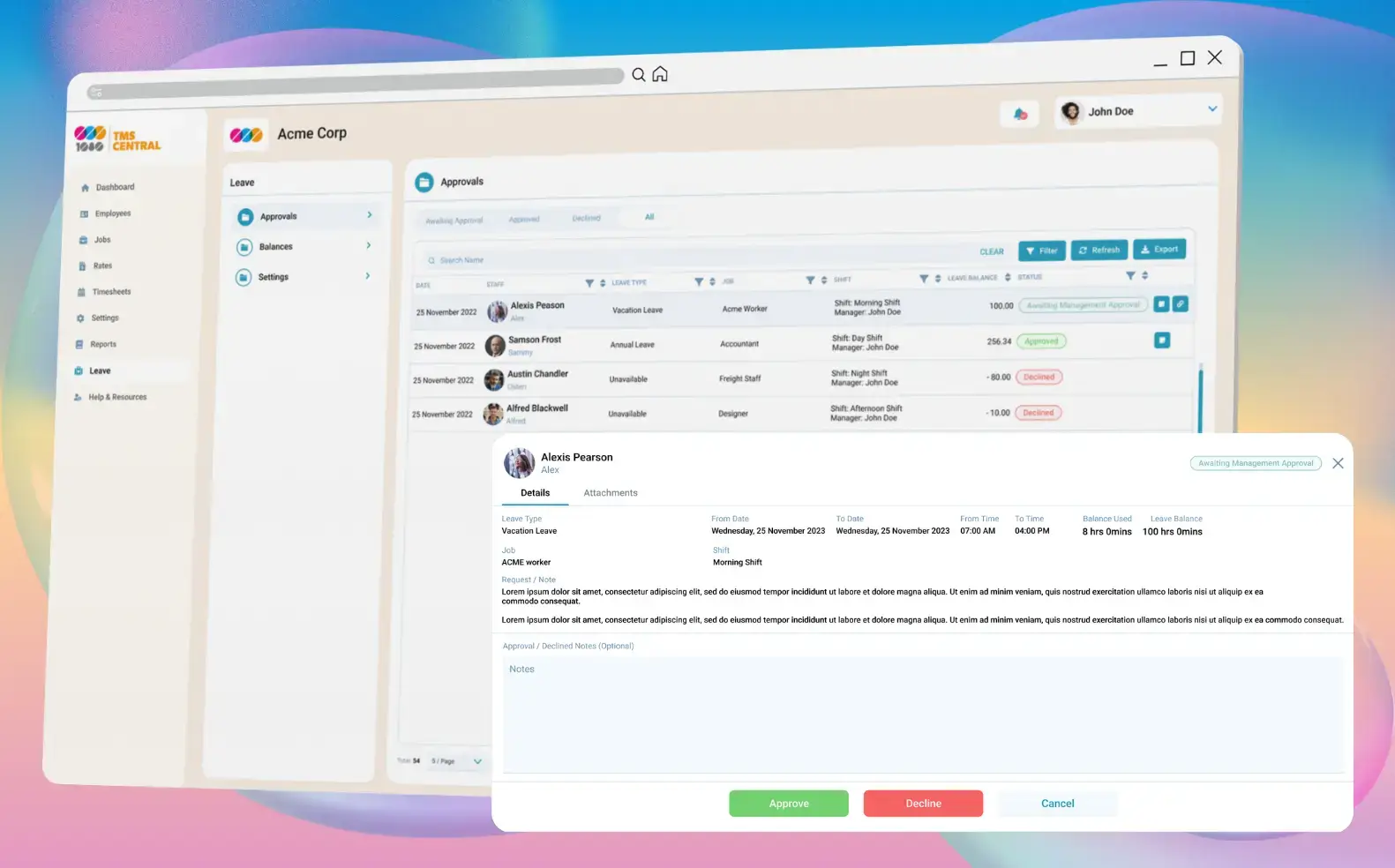Image resolution: width=1395 pixels, height=868 pixels.
Task: Select the Awaiting Approval filter tab
Action: (454, 221)
